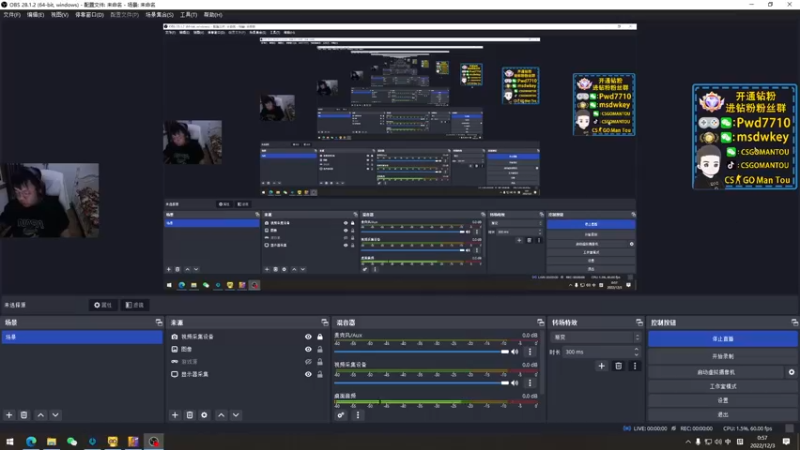800x450 pixels.
Task: Open the 帮助(H) menu
Action: (x=213, y=15)
